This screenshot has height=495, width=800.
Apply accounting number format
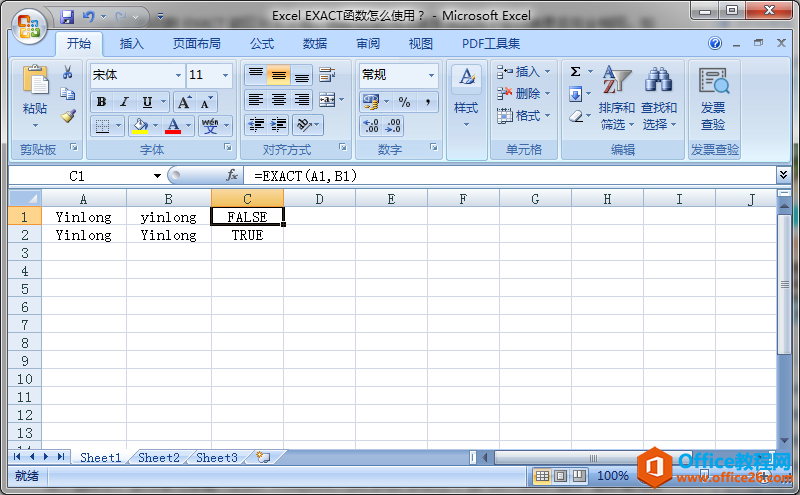pos(371,102)
